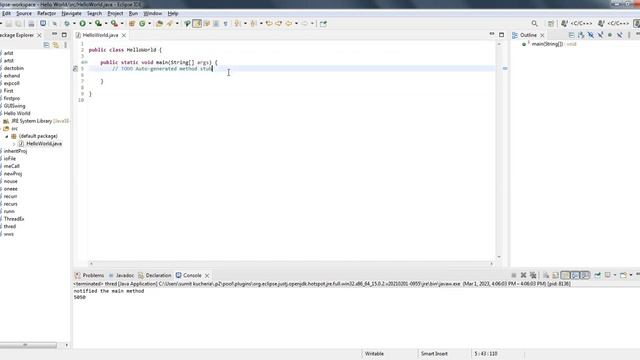Open the New Java Class dropdown arrow
This screenshot has width=640, height=360.
pyautogui.click(x=150, y=24)
